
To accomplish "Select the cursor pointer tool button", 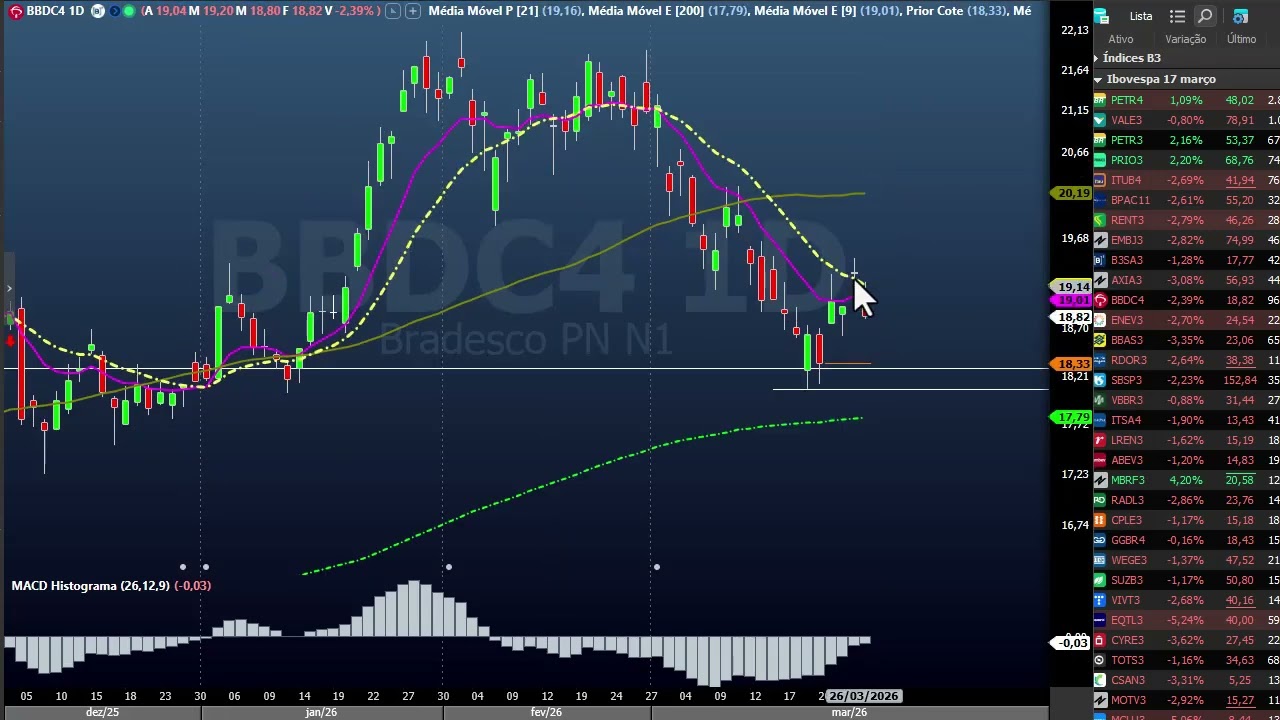I will (392, 11).
